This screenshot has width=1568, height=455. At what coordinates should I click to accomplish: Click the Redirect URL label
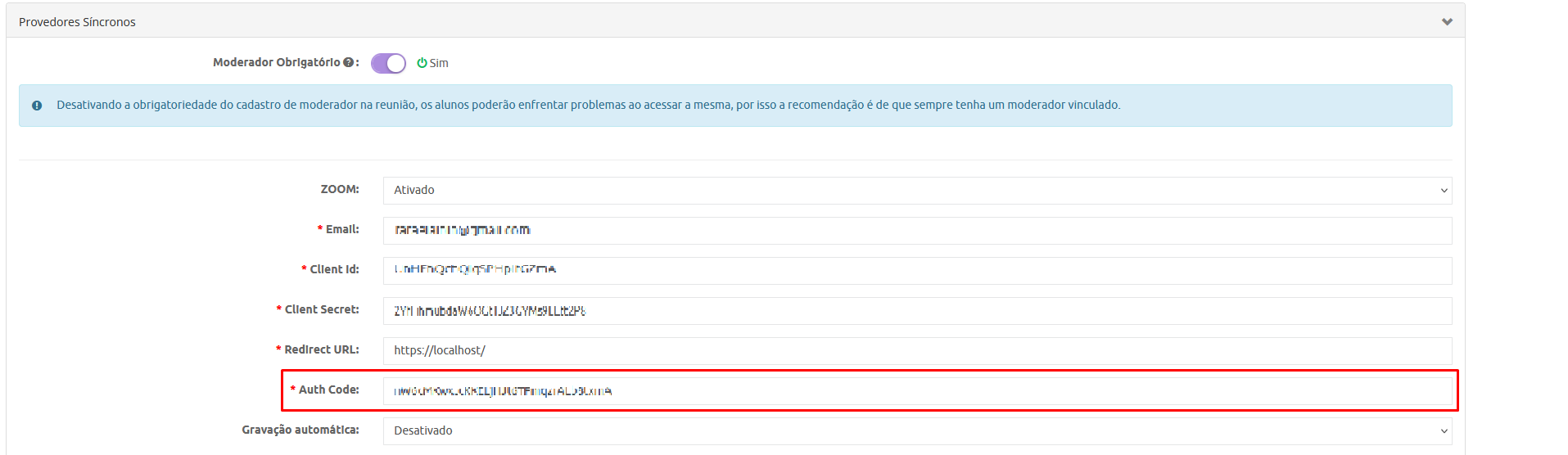point(321,349)
